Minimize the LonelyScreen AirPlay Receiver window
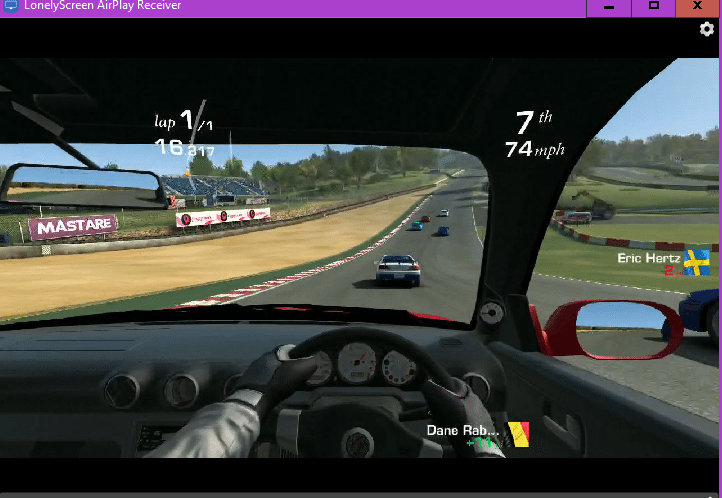The image size is (722, 498). [609, 7]
